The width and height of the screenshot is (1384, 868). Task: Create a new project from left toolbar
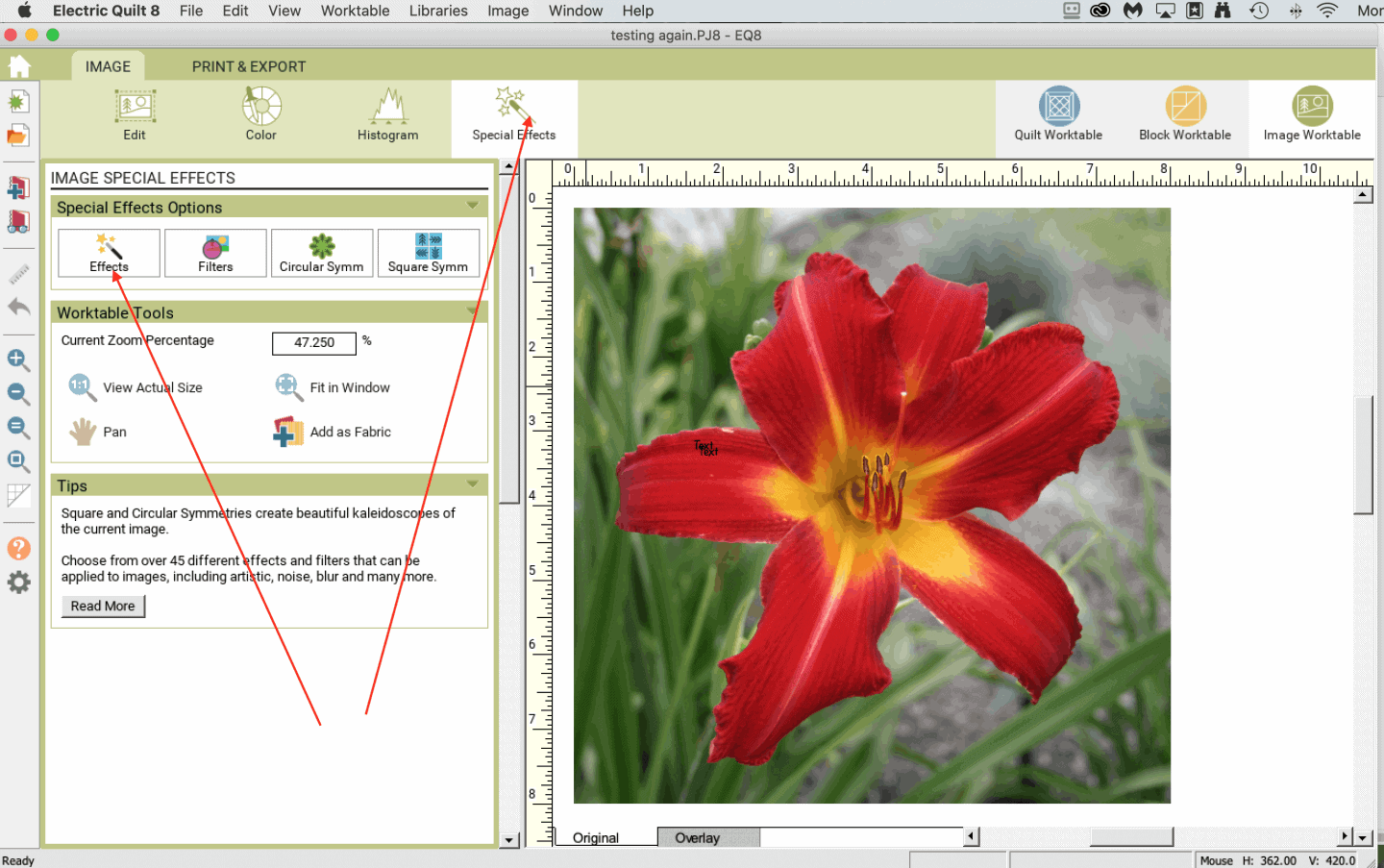tap(18, 102)
